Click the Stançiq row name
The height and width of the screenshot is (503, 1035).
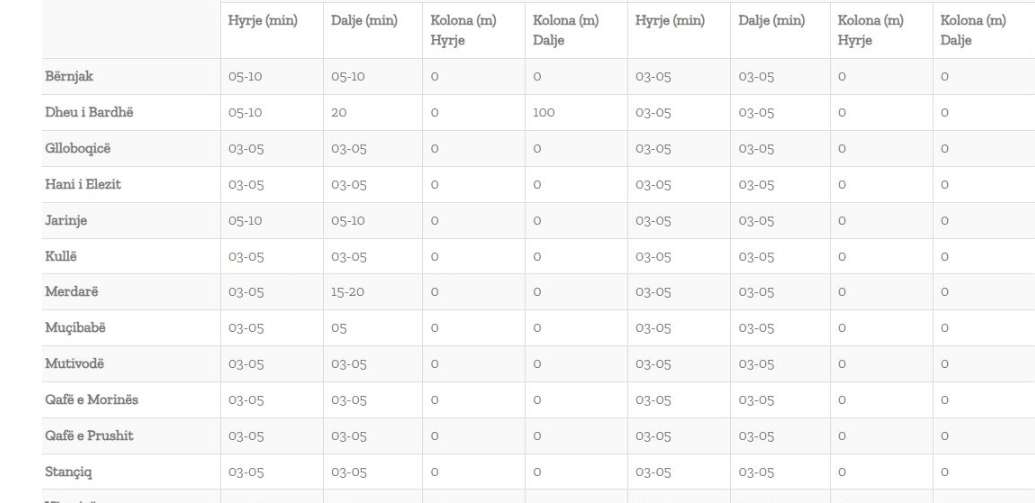coord(69,472)
